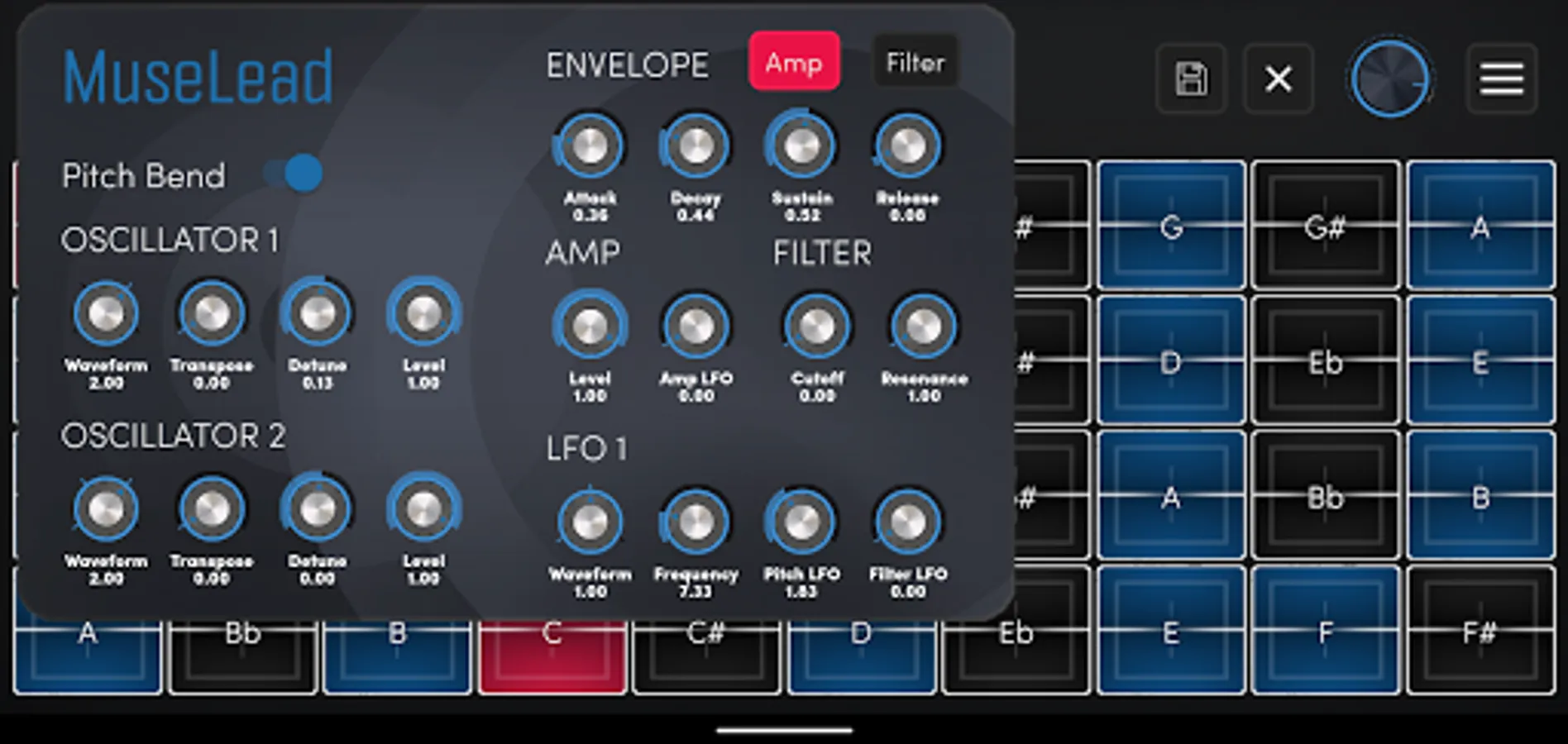
Task: Tap the F note pad
Action: pos(1326,631)
